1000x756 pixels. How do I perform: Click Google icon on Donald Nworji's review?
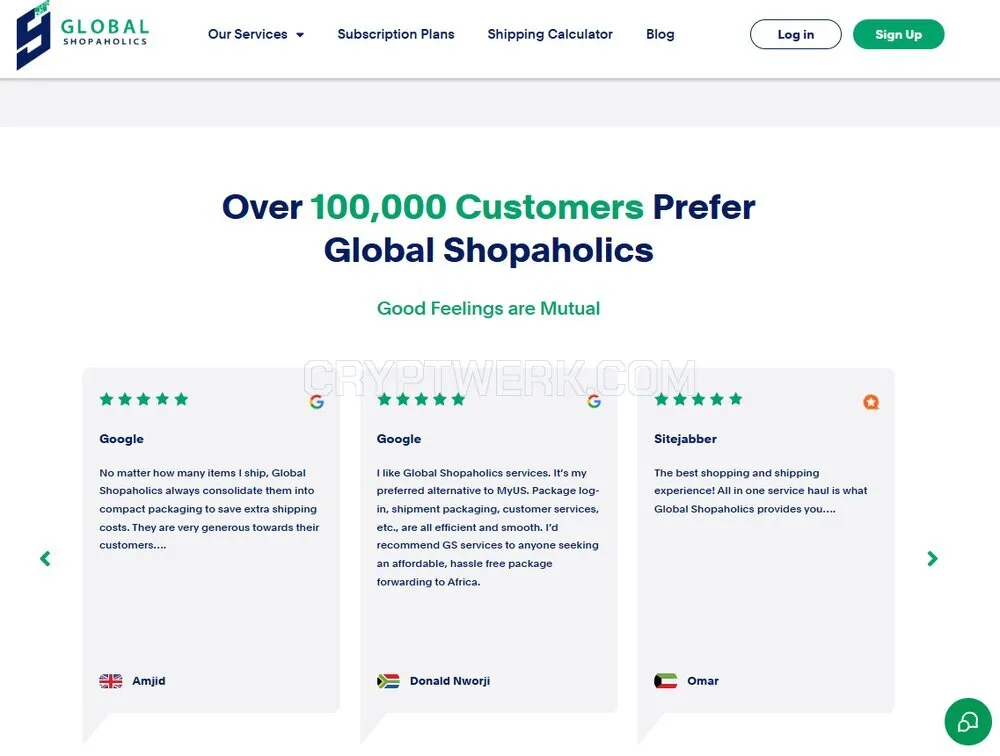tap(594, 401)
